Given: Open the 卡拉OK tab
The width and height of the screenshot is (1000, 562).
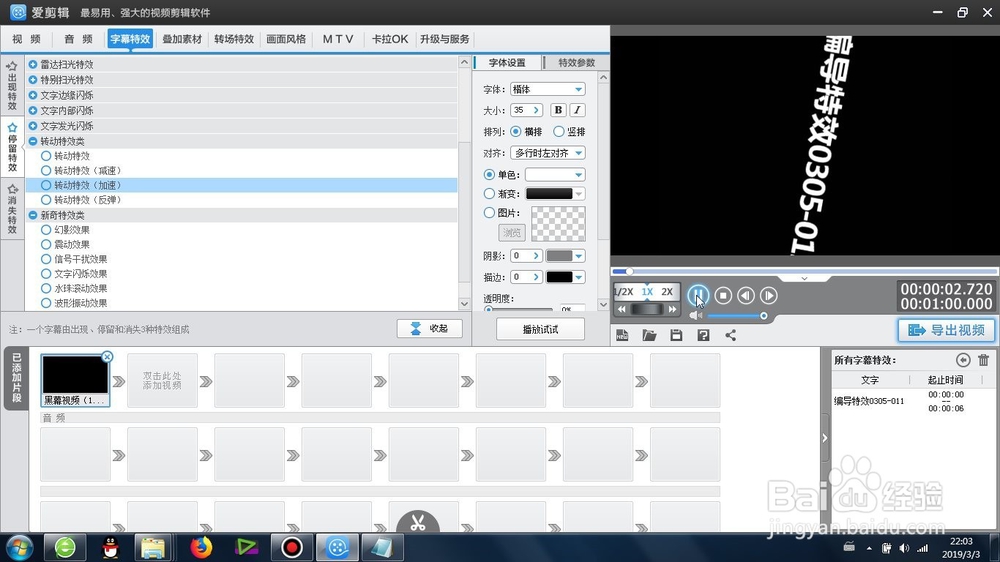Looking at the screenshot, I should (390, 39).
